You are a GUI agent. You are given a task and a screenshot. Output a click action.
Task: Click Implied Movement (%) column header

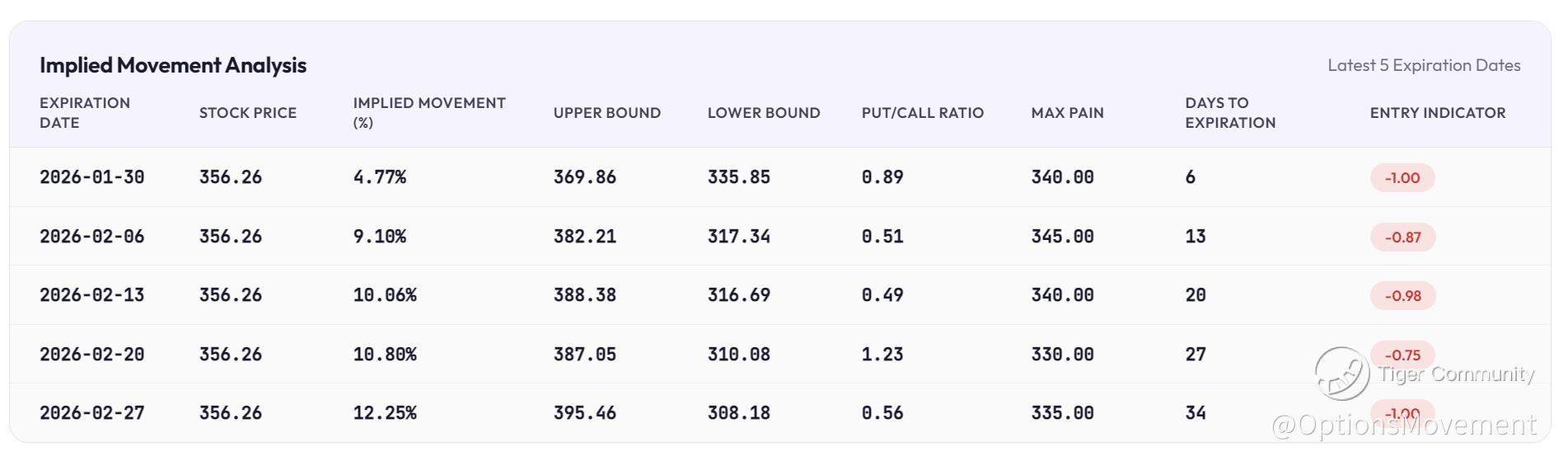click(x=428, y=113)
